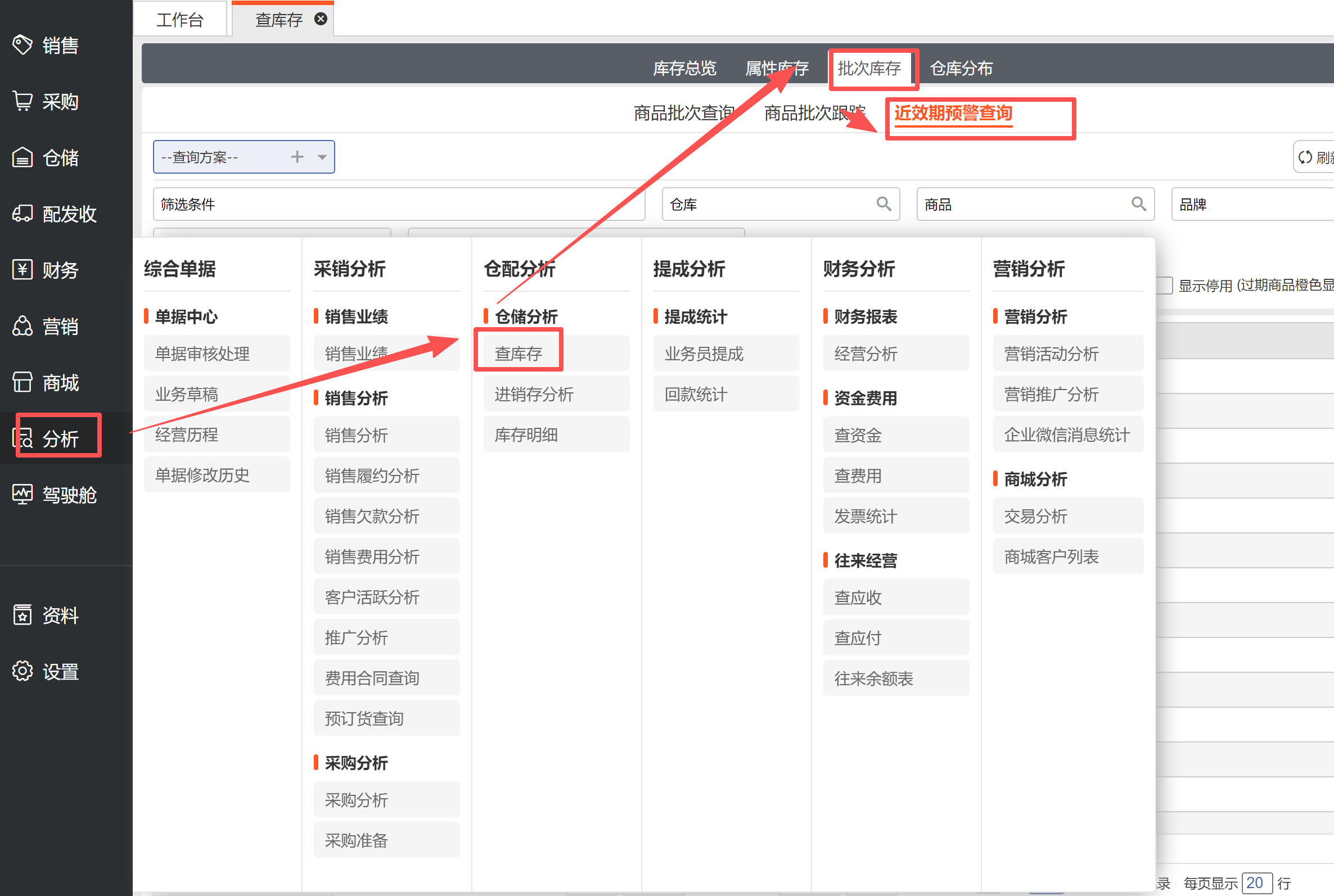Open the 商品批次查询 sub-tab
1334x896 pixels.
point(684,113)
